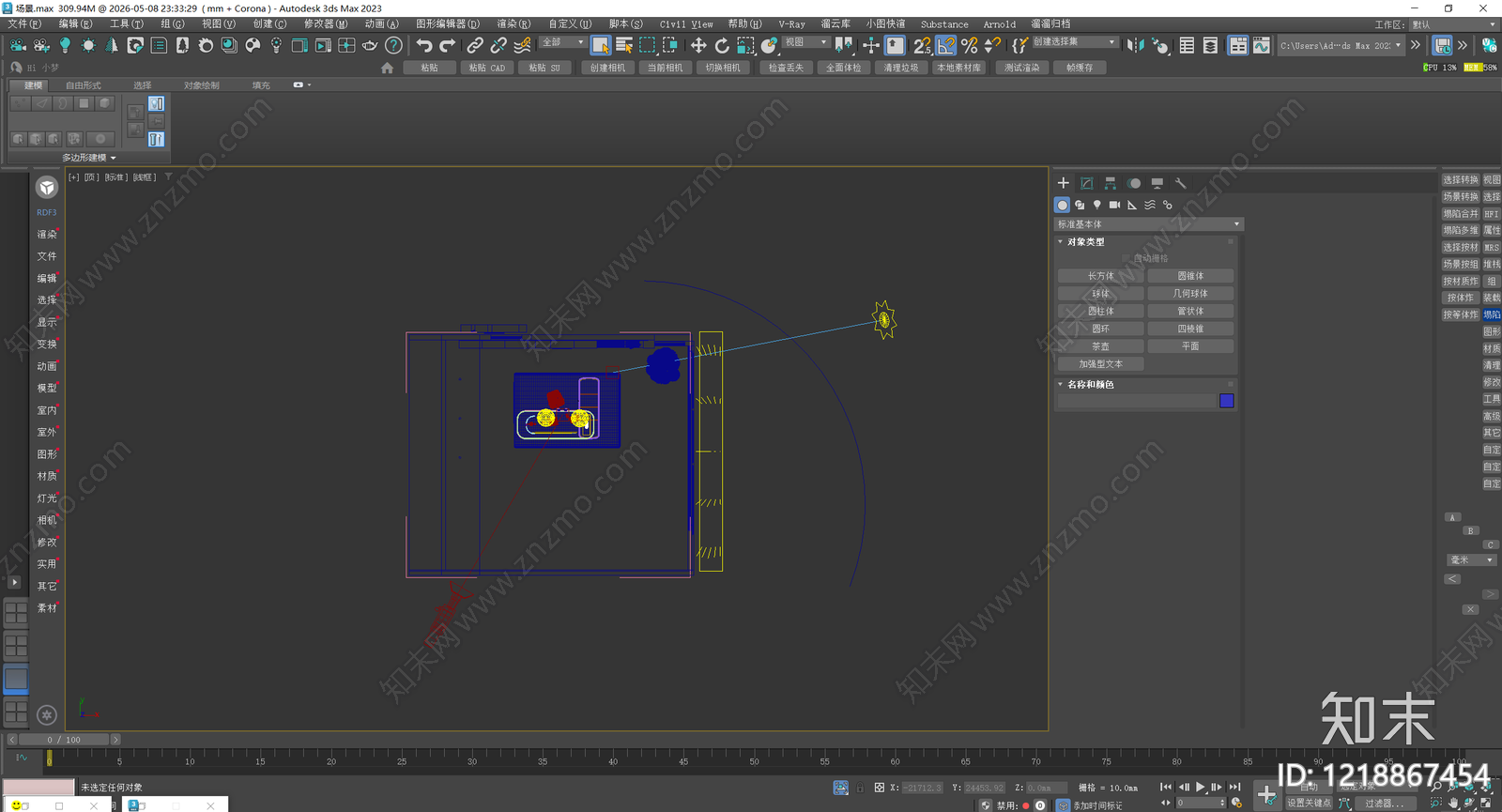This screenshot has width=1502, height=812.
Task: Click the Undo arrow in main toolbar
Action: pyautogui.click(x=424, y=45)
